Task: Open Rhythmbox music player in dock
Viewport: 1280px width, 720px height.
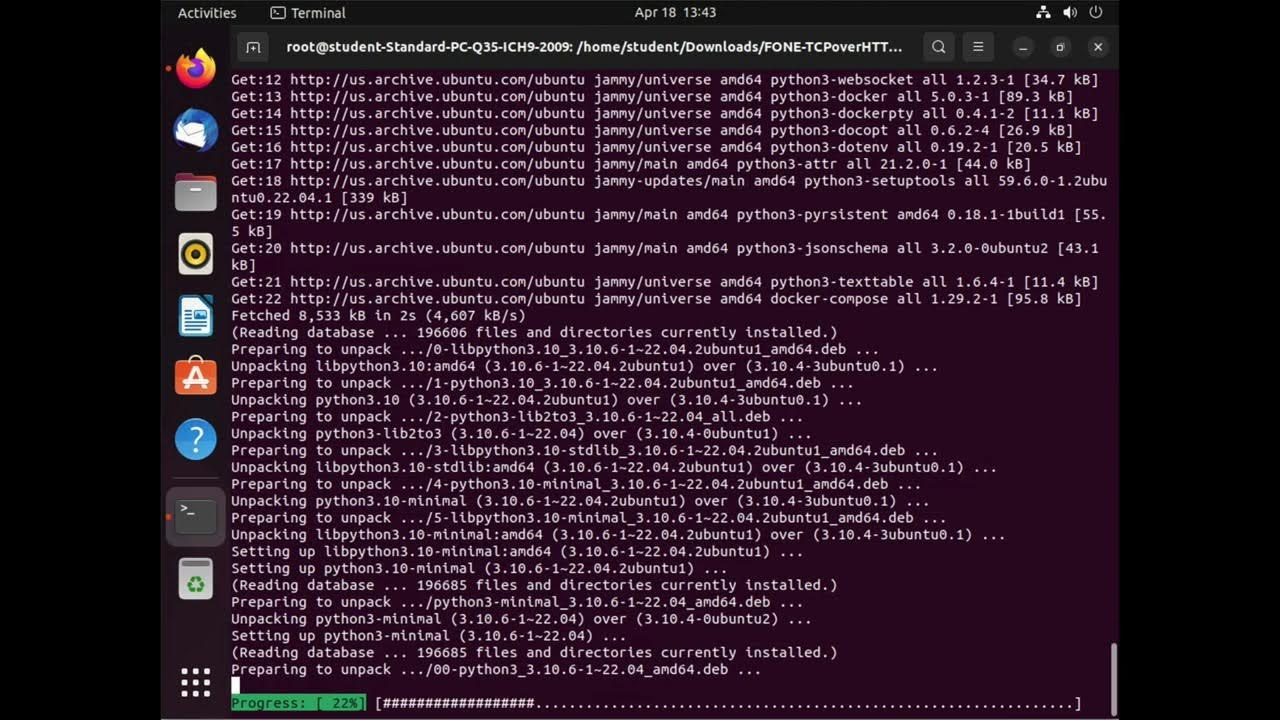Action: coord(196,254)
